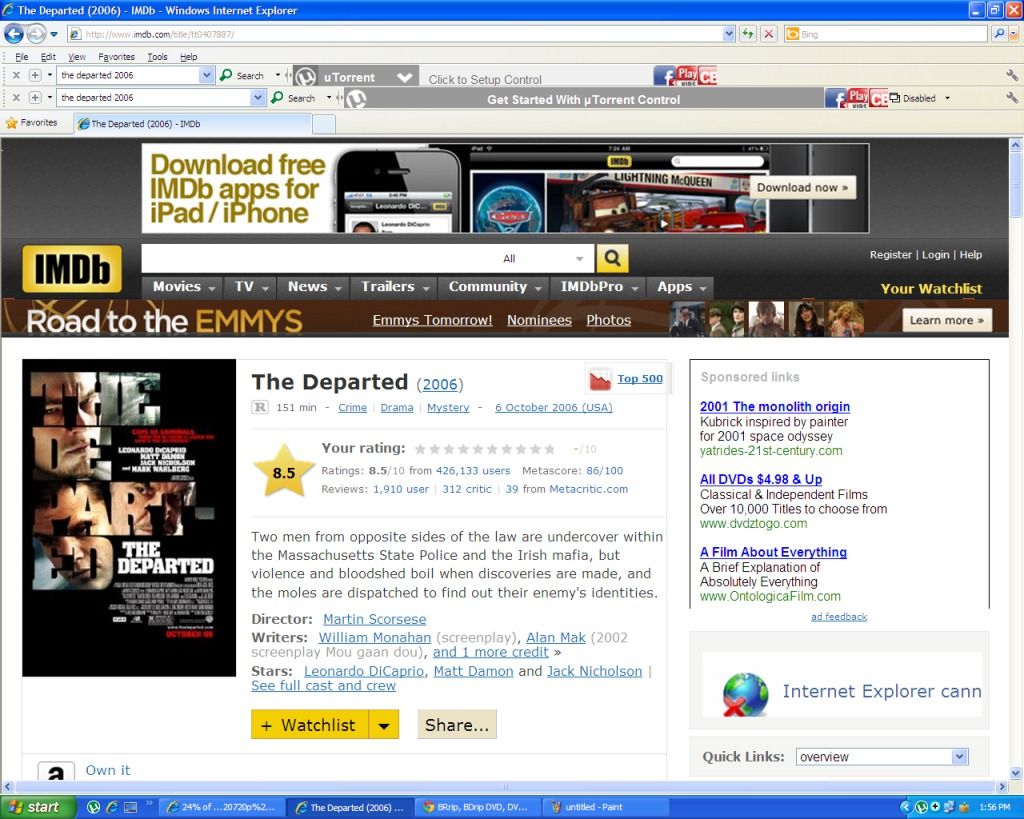This screenshot has width=1024, height=819.
Task: Click the browser Forward arrow button
Action: pos(36,33)
